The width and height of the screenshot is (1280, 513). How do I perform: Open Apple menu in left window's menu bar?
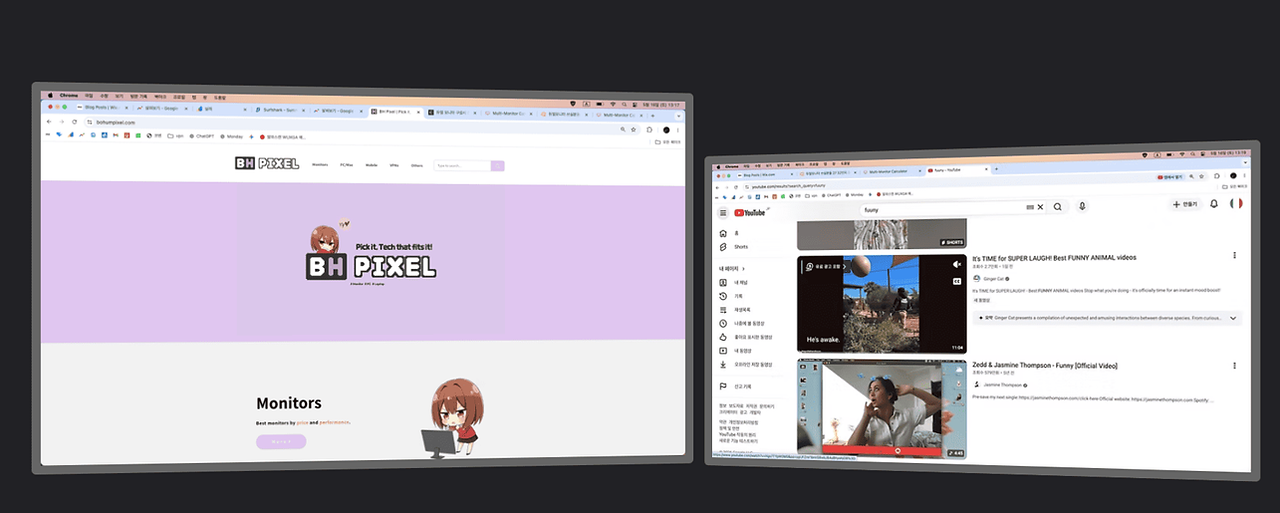[x=48, y=94]
